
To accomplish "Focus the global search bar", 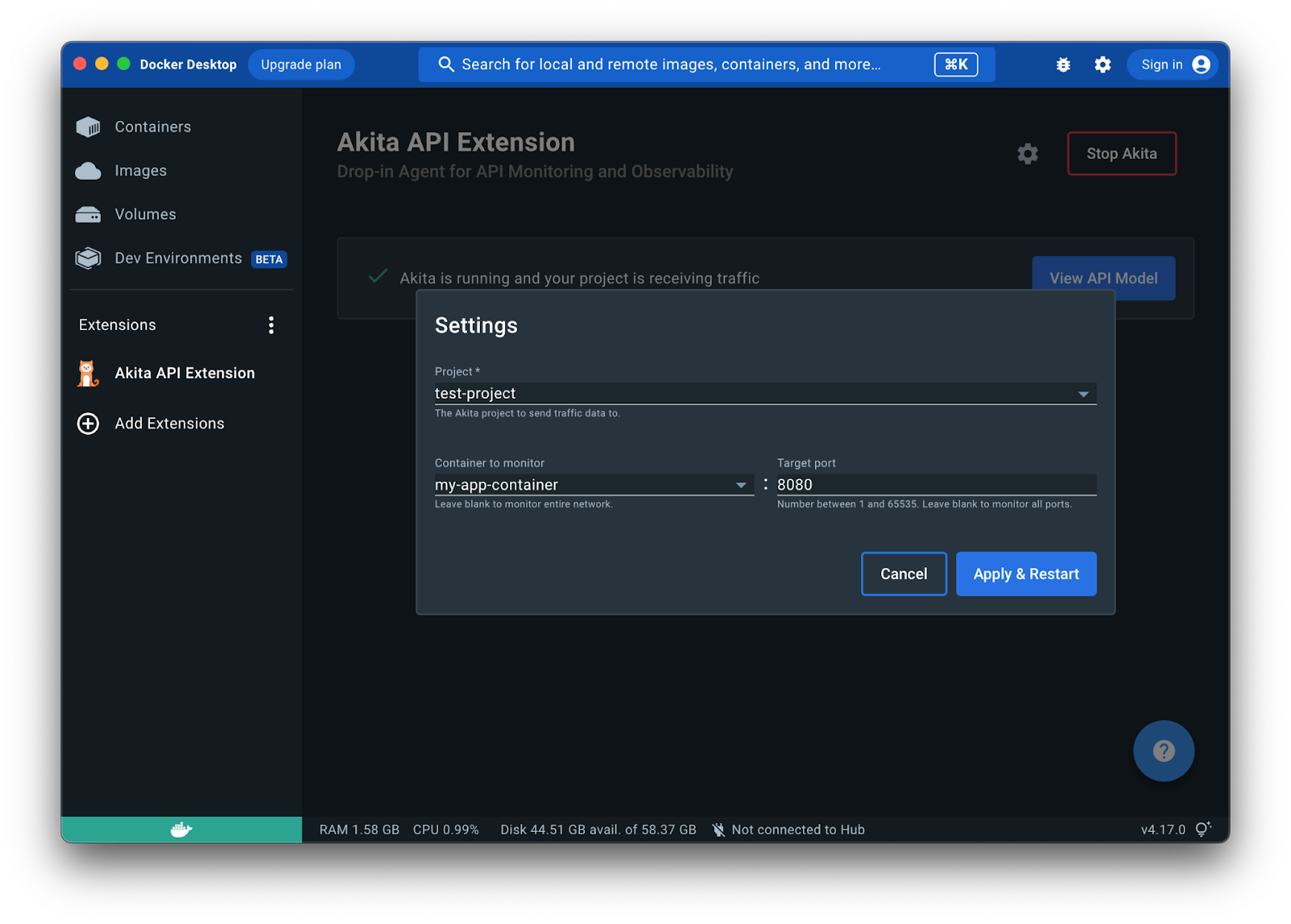I will tap(706, 65).
